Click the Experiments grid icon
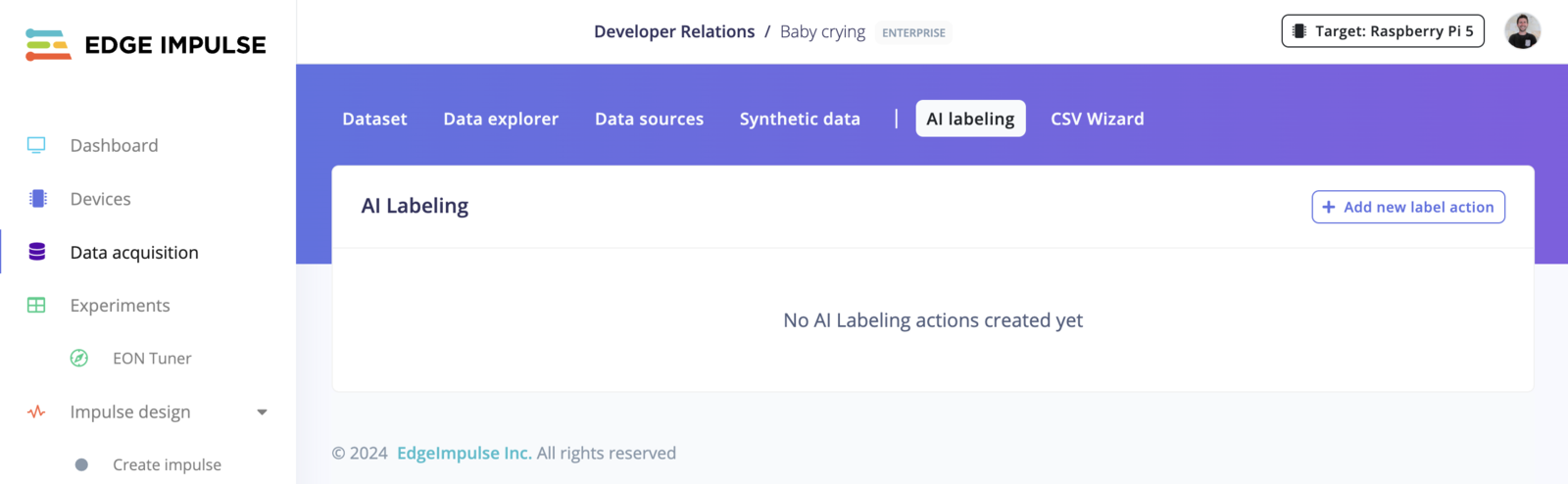This screenshot has width=1568, height=484. pyautogui.click(x=36, y=306)
